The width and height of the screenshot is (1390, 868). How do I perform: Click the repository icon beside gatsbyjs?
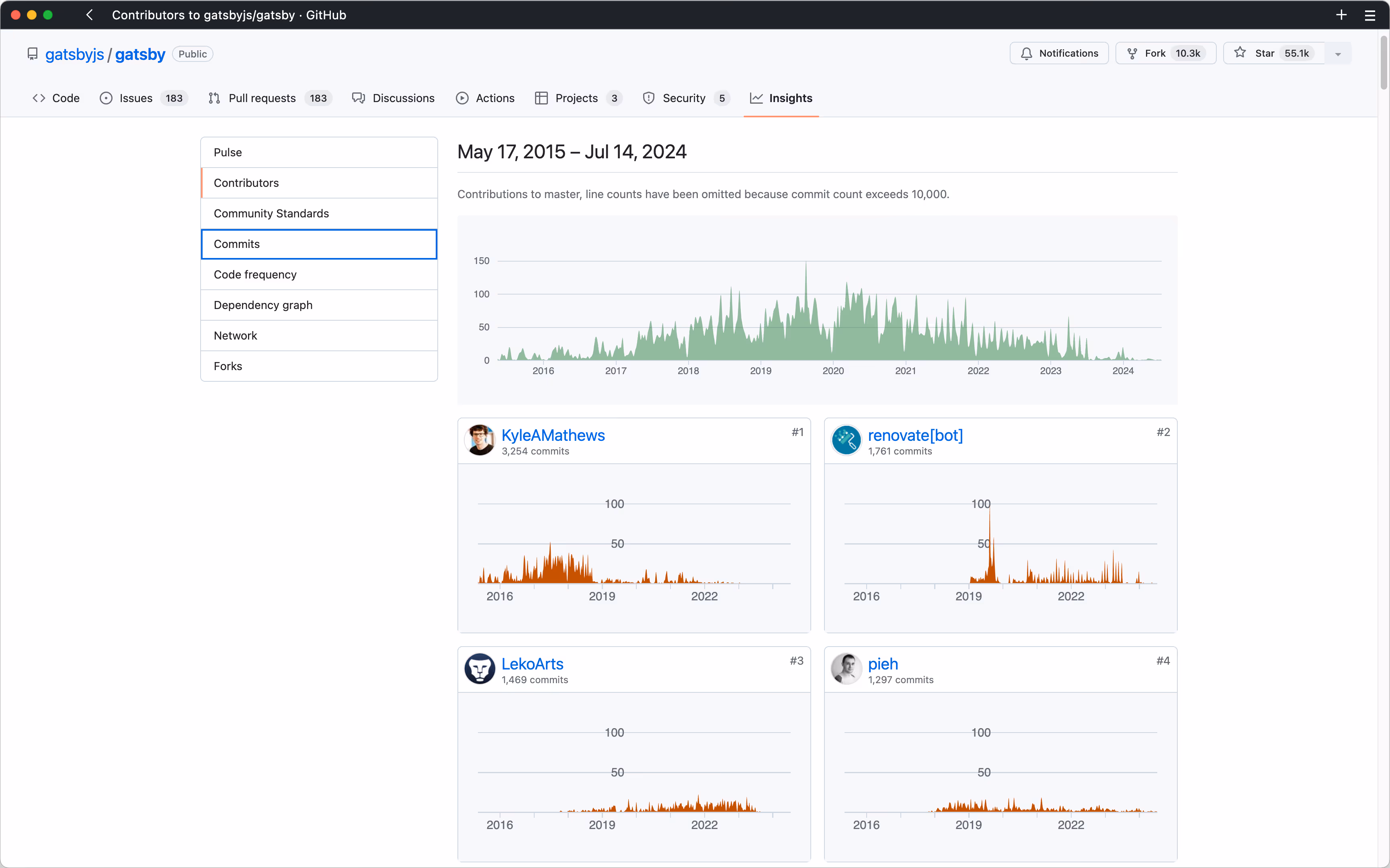[33, 54]
